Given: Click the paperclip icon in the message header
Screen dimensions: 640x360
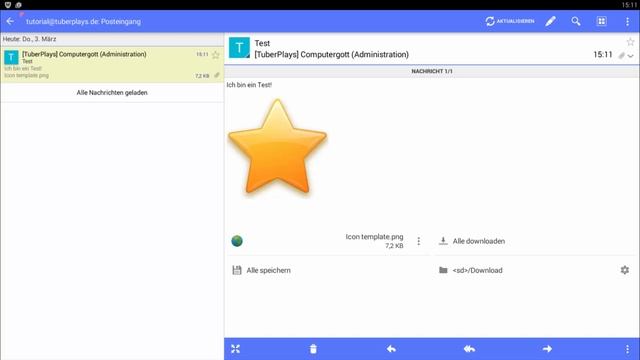Looking at the screenshot, I should [621, 56].
